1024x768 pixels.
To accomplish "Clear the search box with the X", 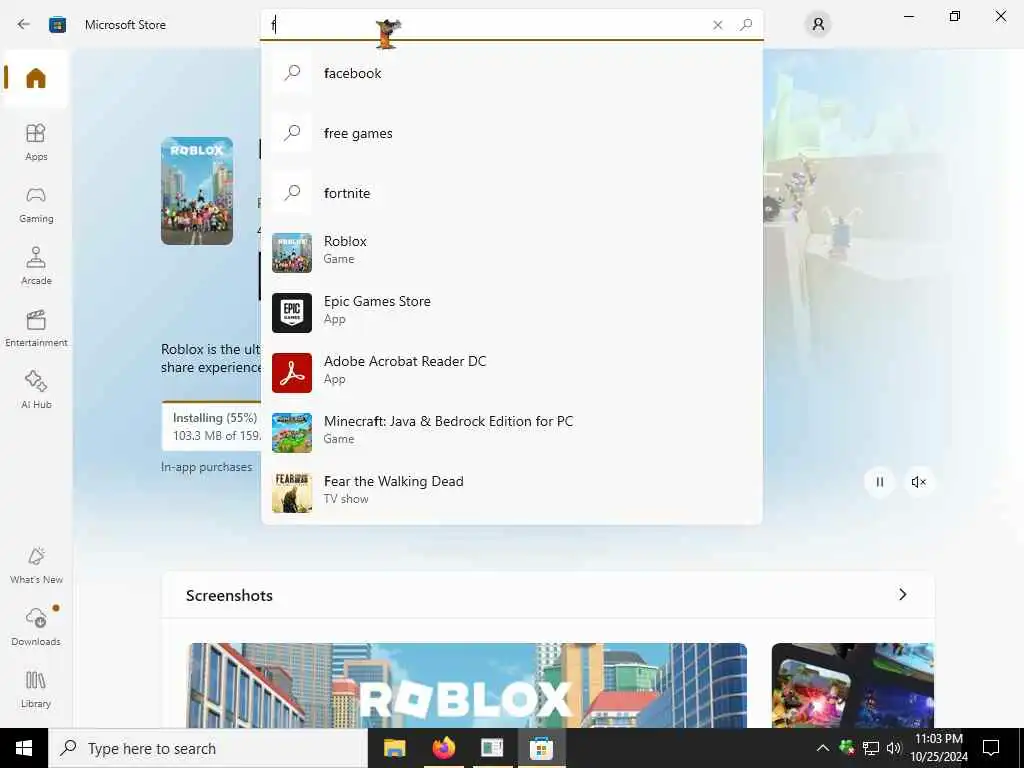I will click(718, 25).
